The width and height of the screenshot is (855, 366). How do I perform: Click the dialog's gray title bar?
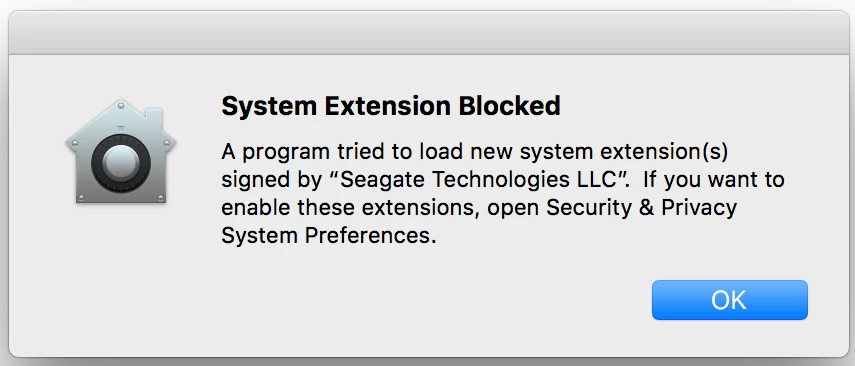coord(428,33)
